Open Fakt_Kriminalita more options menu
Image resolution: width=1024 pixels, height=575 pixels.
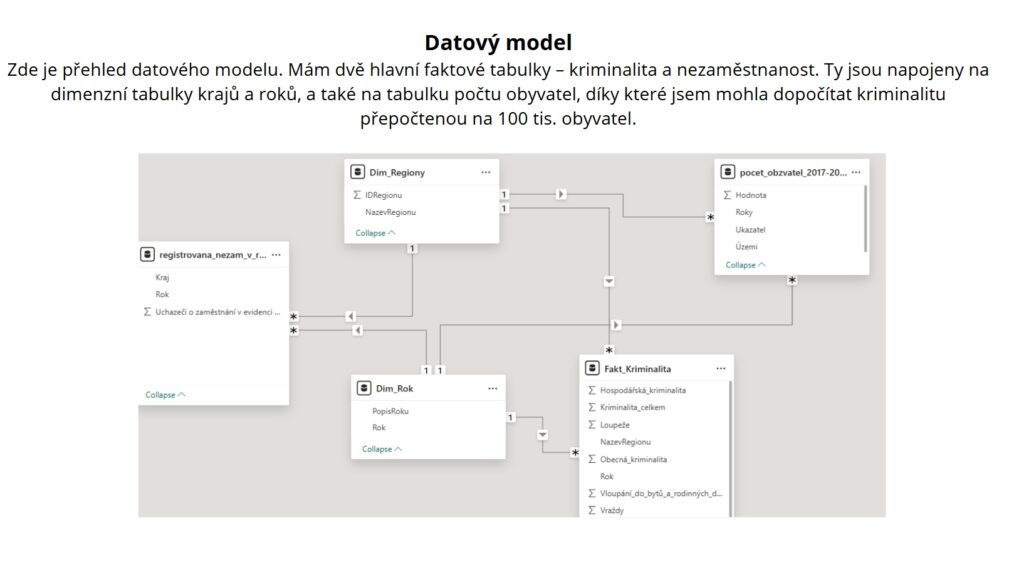pos(721,369)
